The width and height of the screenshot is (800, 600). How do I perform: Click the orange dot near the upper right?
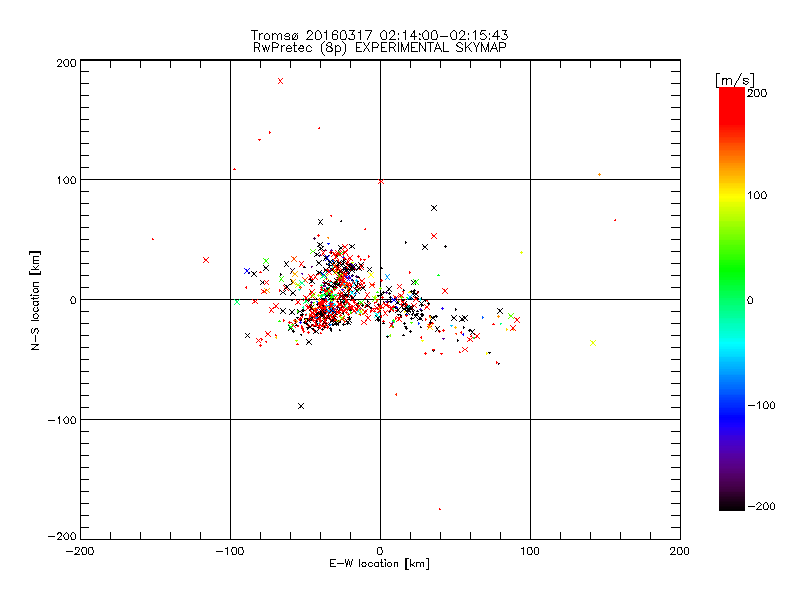pyautogui.click(x=599, y=174)
